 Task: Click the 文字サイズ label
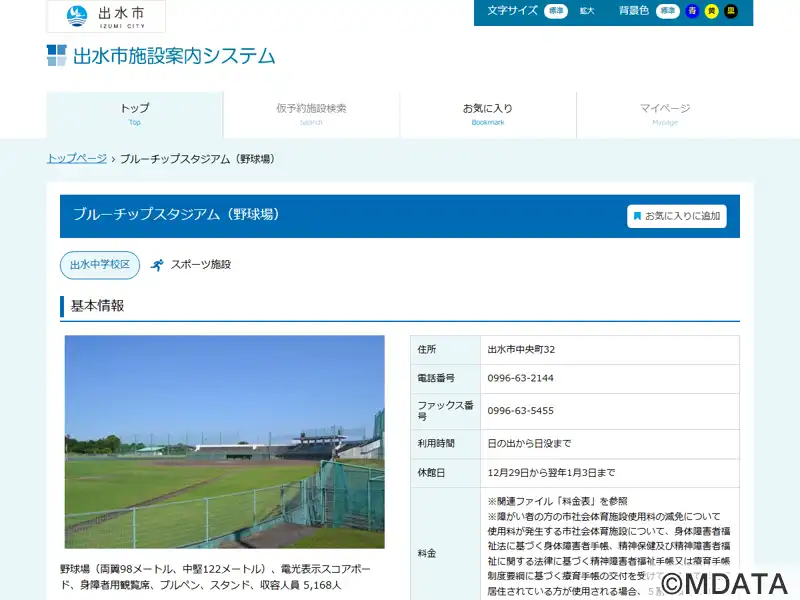tap(512, 11)
